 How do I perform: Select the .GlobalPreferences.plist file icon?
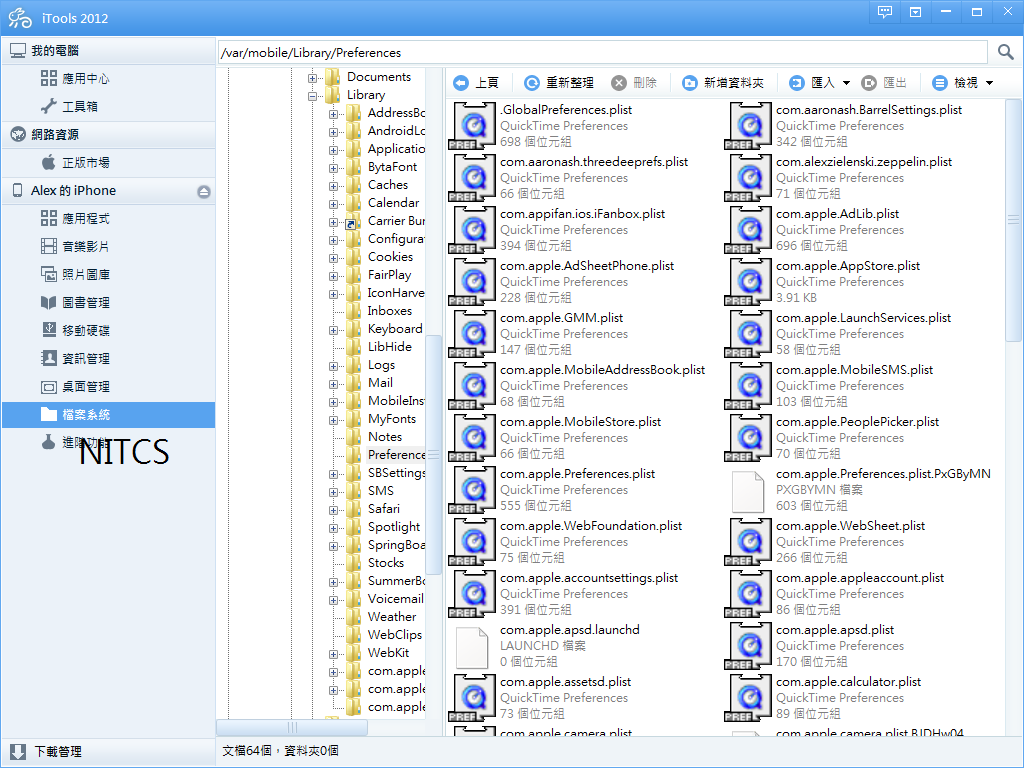point(472,126)
